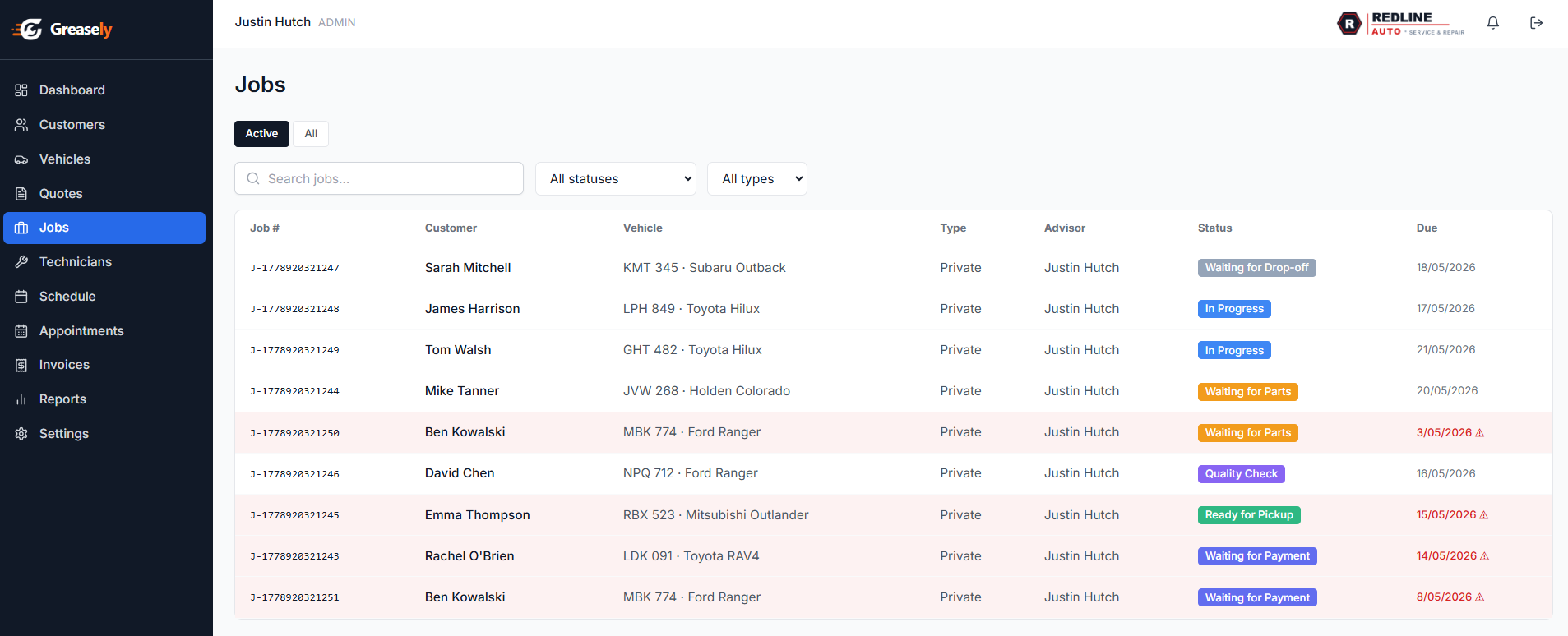Image resolution: width=1568 pixels, height=636 pixels.
Task: Click the Jobs briefcase icon
Action: click(21, 228)
